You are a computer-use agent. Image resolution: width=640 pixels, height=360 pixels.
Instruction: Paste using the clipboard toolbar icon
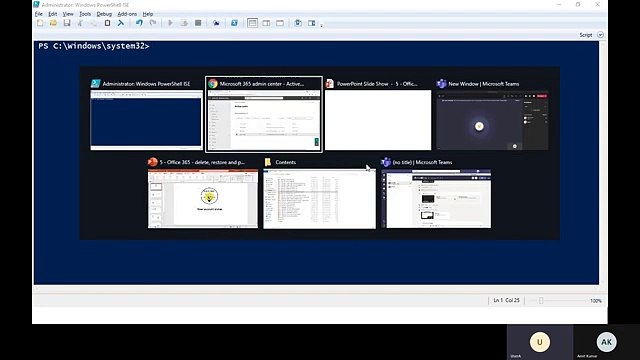[x=107, y=23]
